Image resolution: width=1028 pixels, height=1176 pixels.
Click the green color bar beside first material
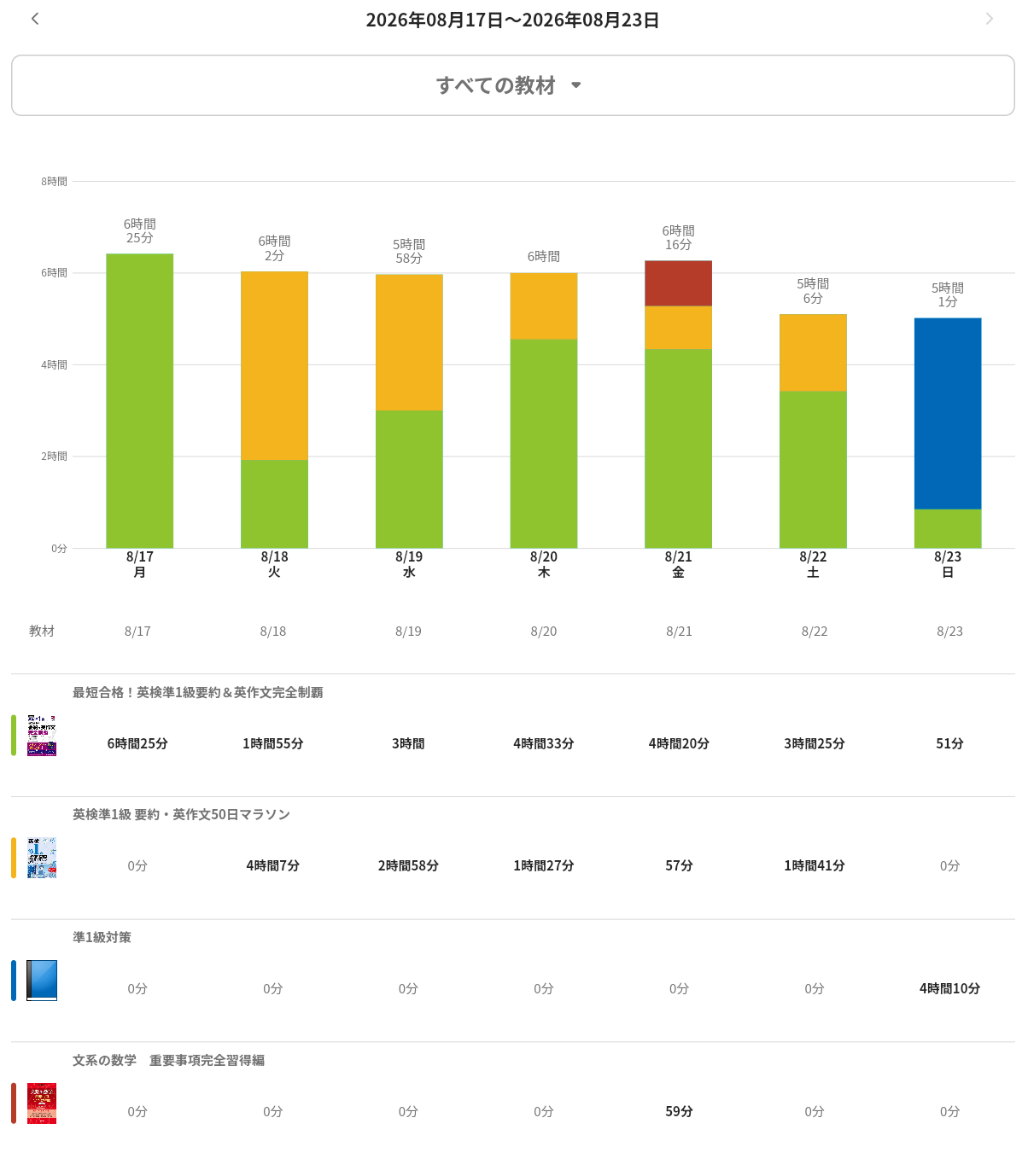click(x=14, y=736)
